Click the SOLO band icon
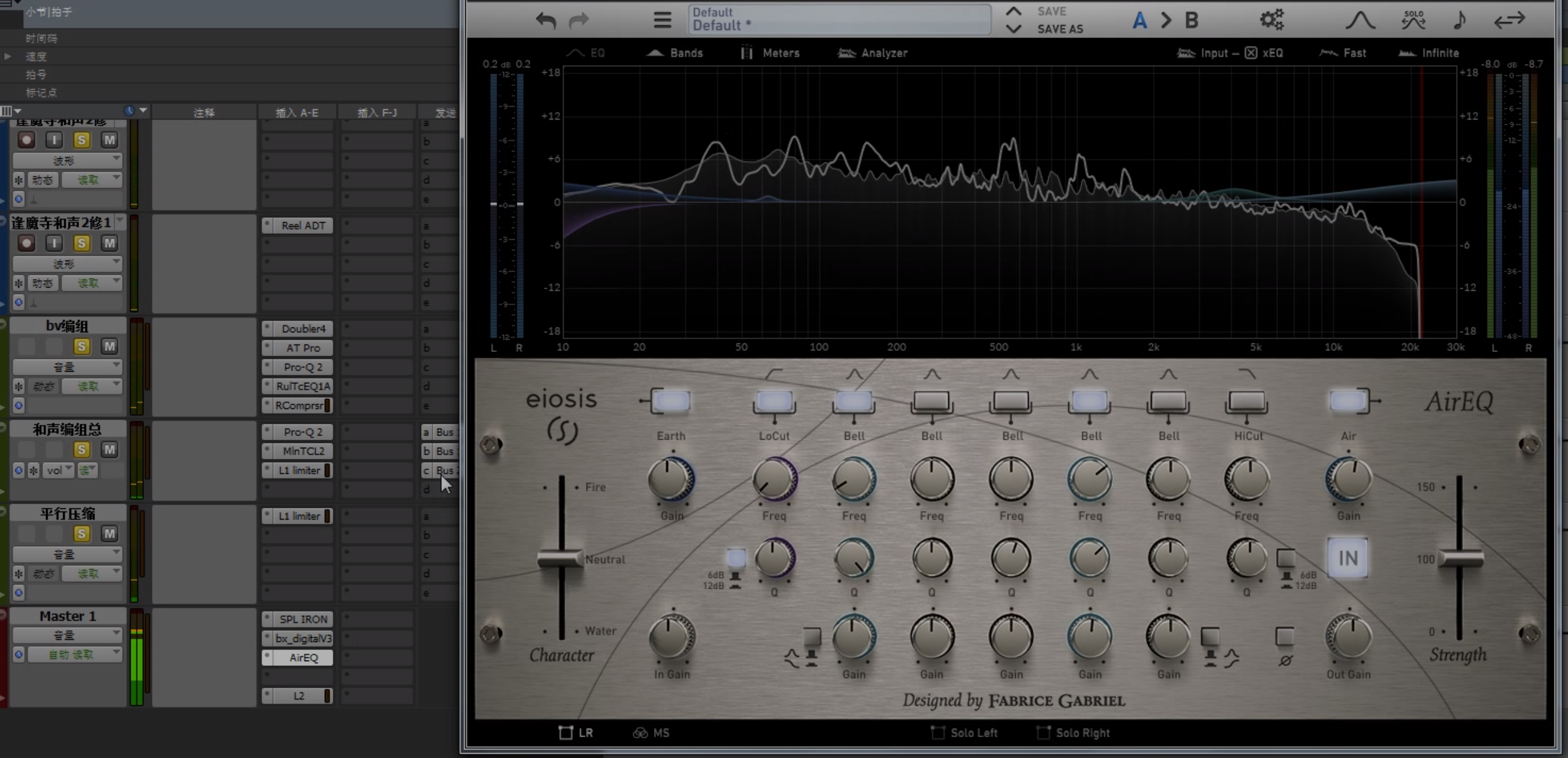Viewport: 1568px width, 758px height. pos(1413,20)
